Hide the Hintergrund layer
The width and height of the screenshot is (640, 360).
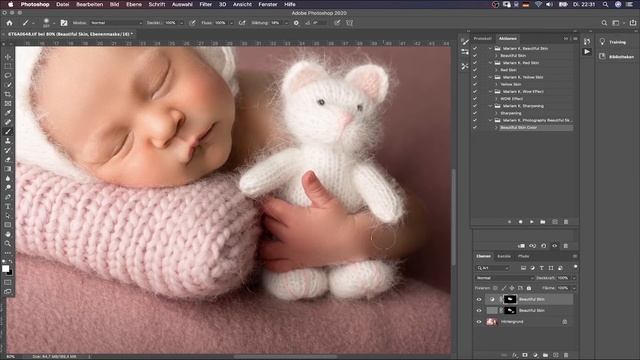coord(479,322)
